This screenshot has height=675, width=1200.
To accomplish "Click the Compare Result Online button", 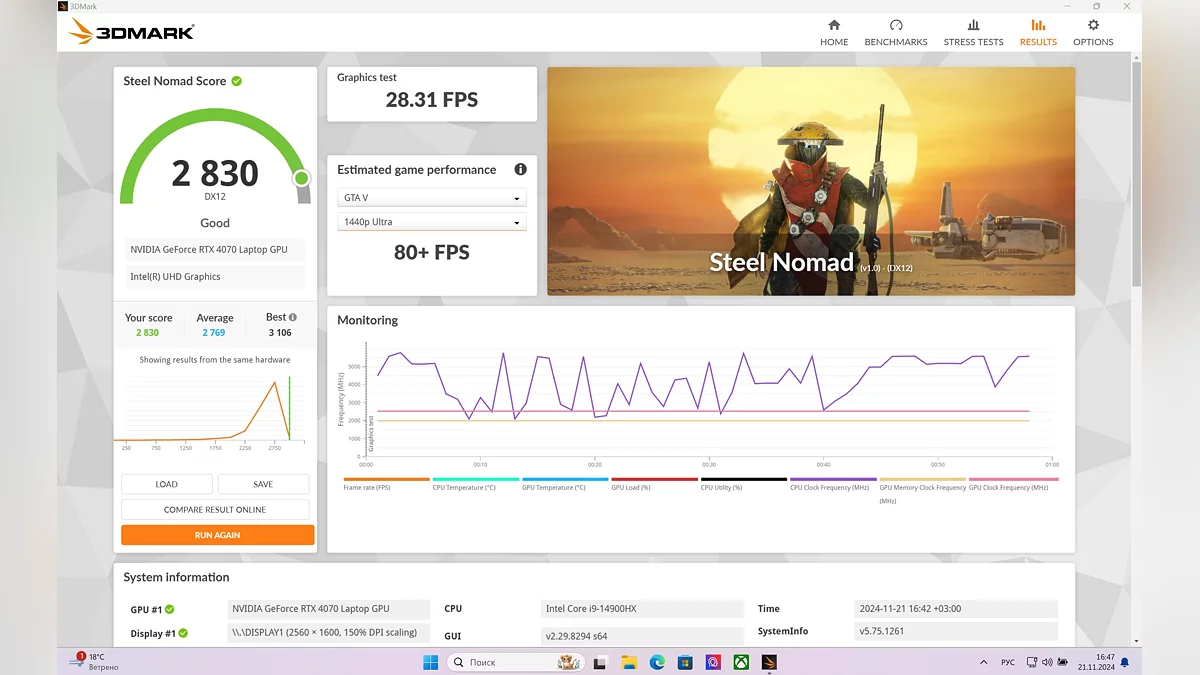I will (x=215, y=509).
